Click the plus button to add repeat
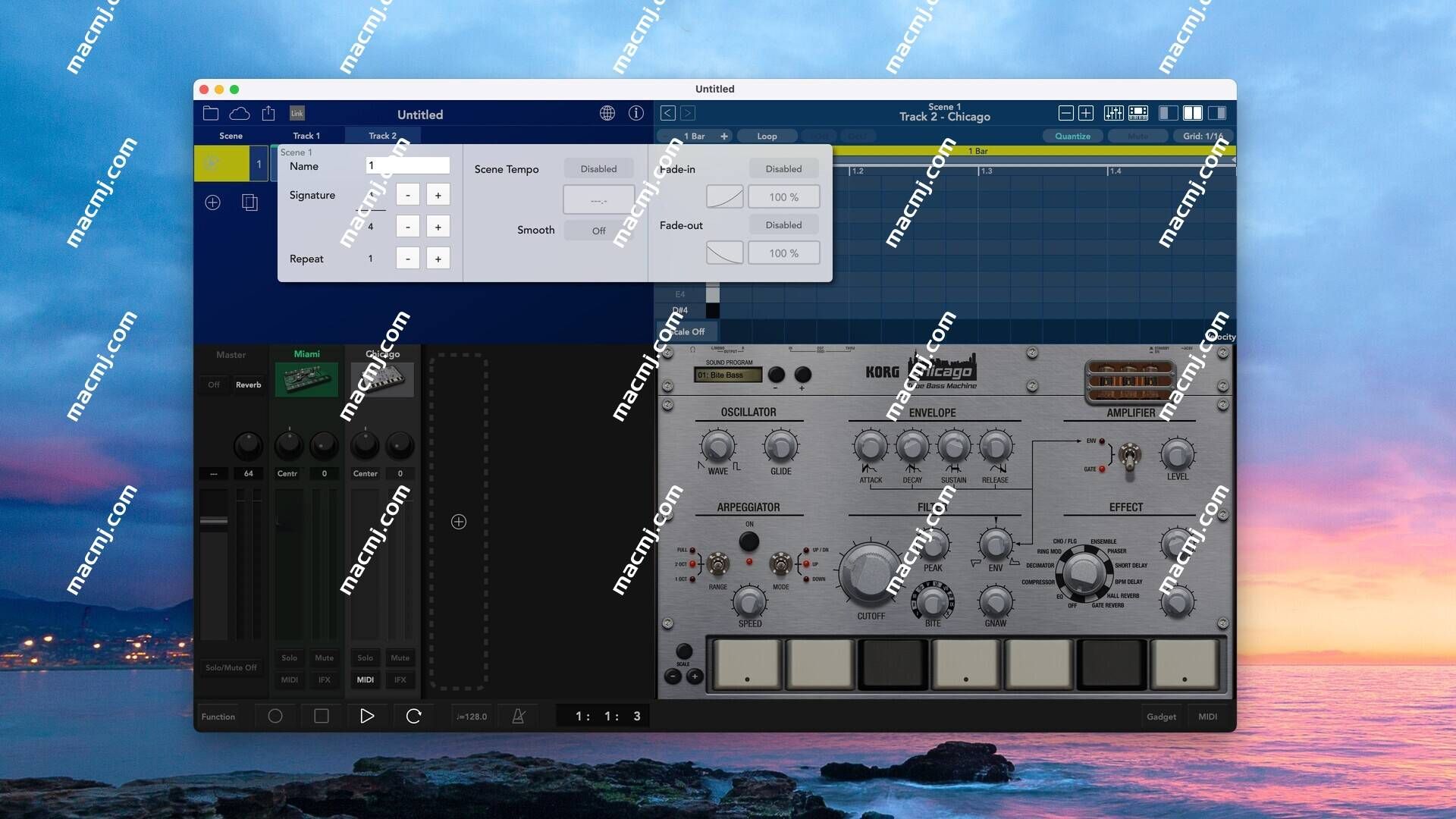Screen dimensions: 1456x819 pos(437,258)
